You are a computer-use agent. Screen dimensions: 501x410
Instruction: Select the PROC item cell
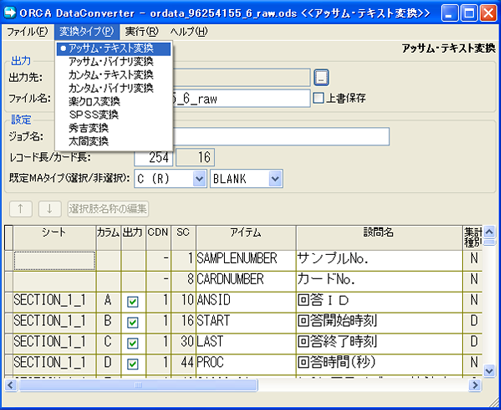tap(246, 364)
